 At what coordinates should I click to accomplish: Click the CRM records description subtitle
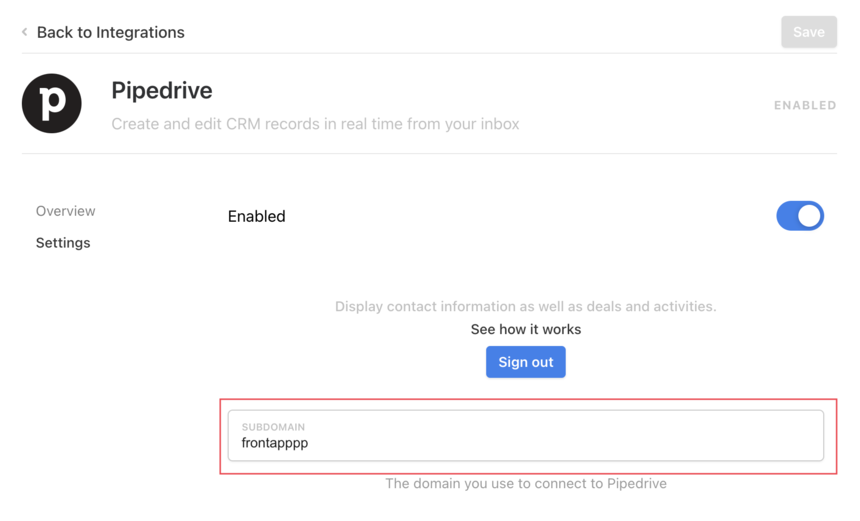[x=315, y=124]
